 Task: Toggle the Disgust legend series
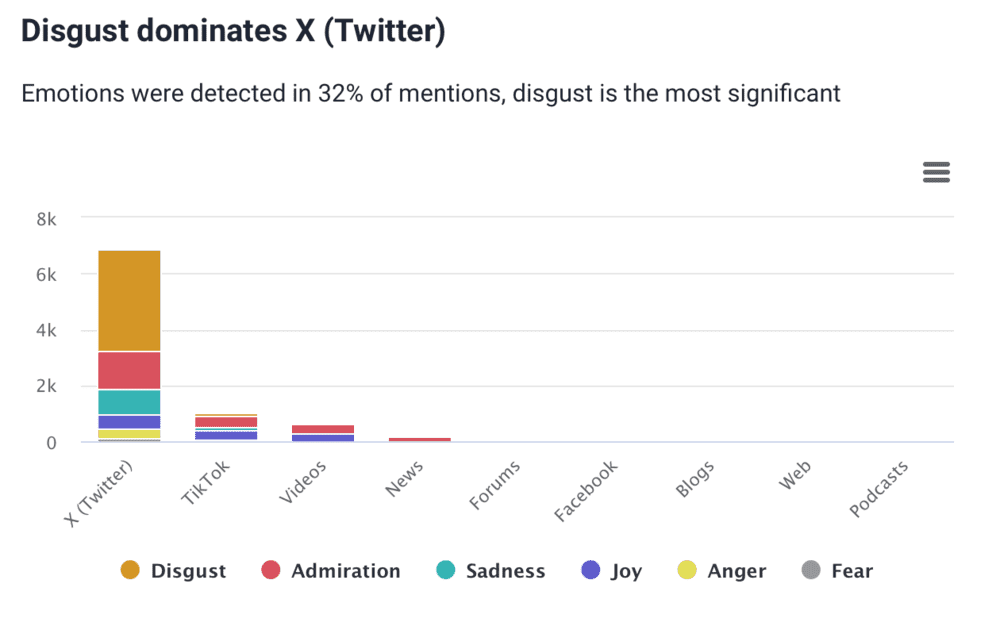point(188,571)
